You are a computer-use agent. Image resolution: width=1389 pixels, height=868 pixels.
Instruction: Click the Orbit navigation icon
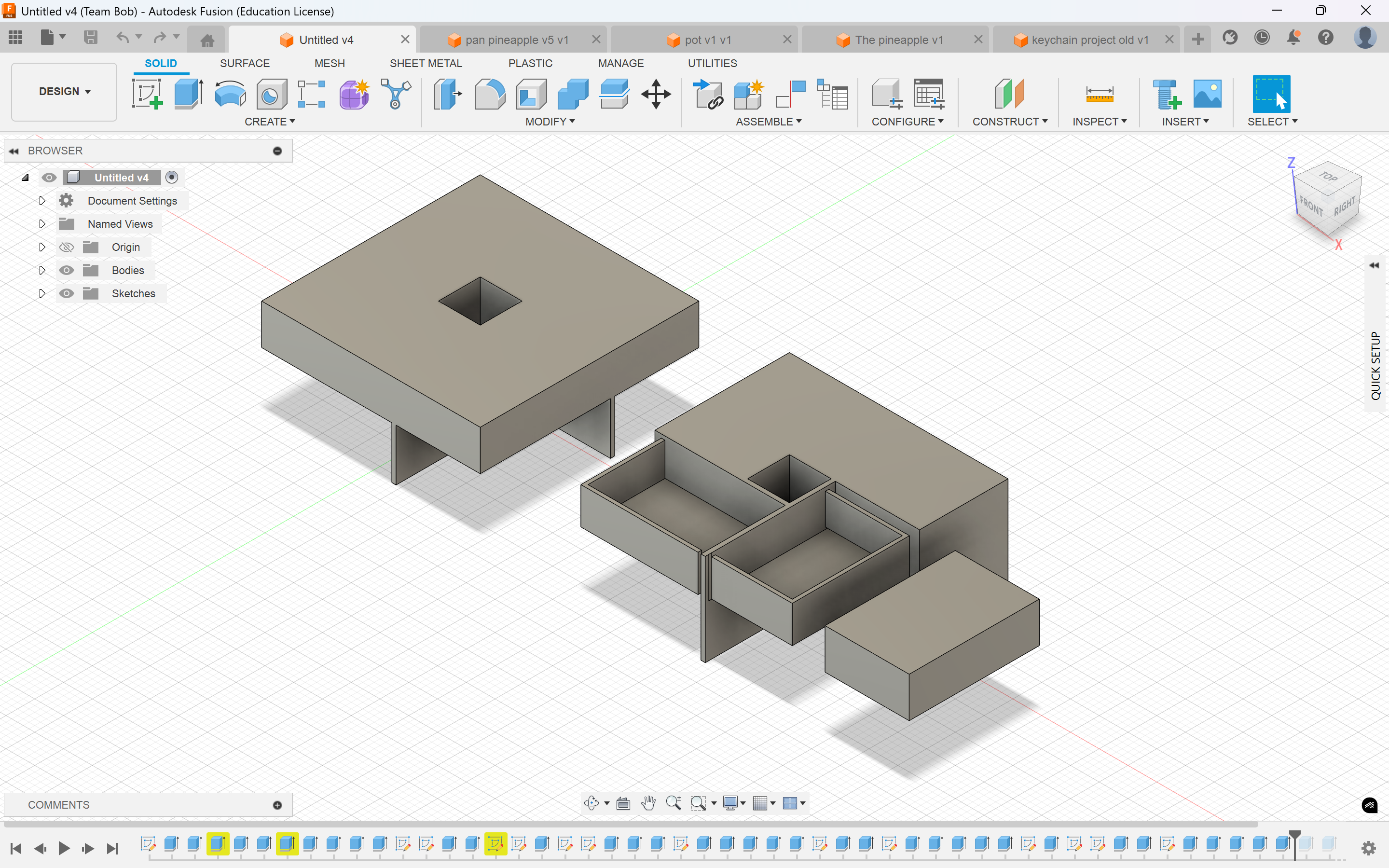tap(591, 803)
